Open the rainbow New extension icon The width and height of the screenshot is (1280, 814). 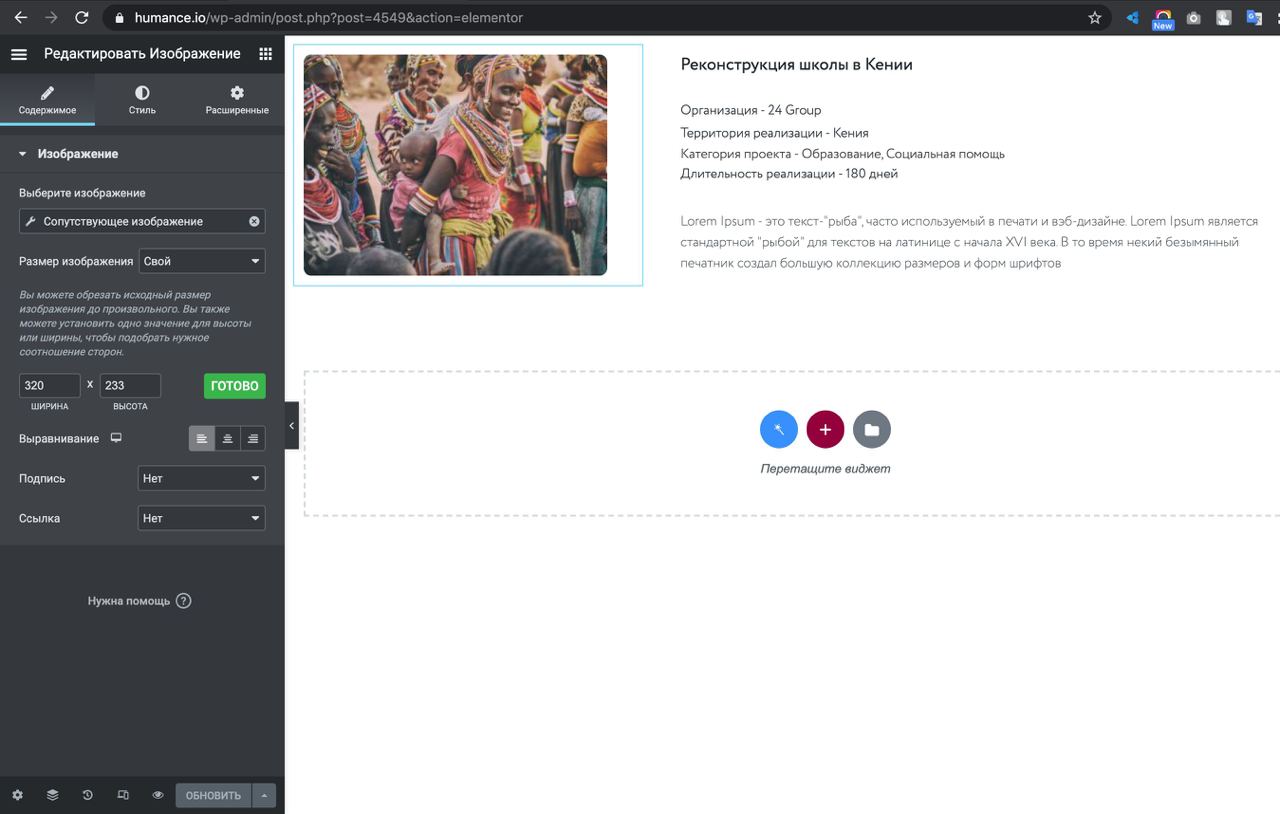1162,18
